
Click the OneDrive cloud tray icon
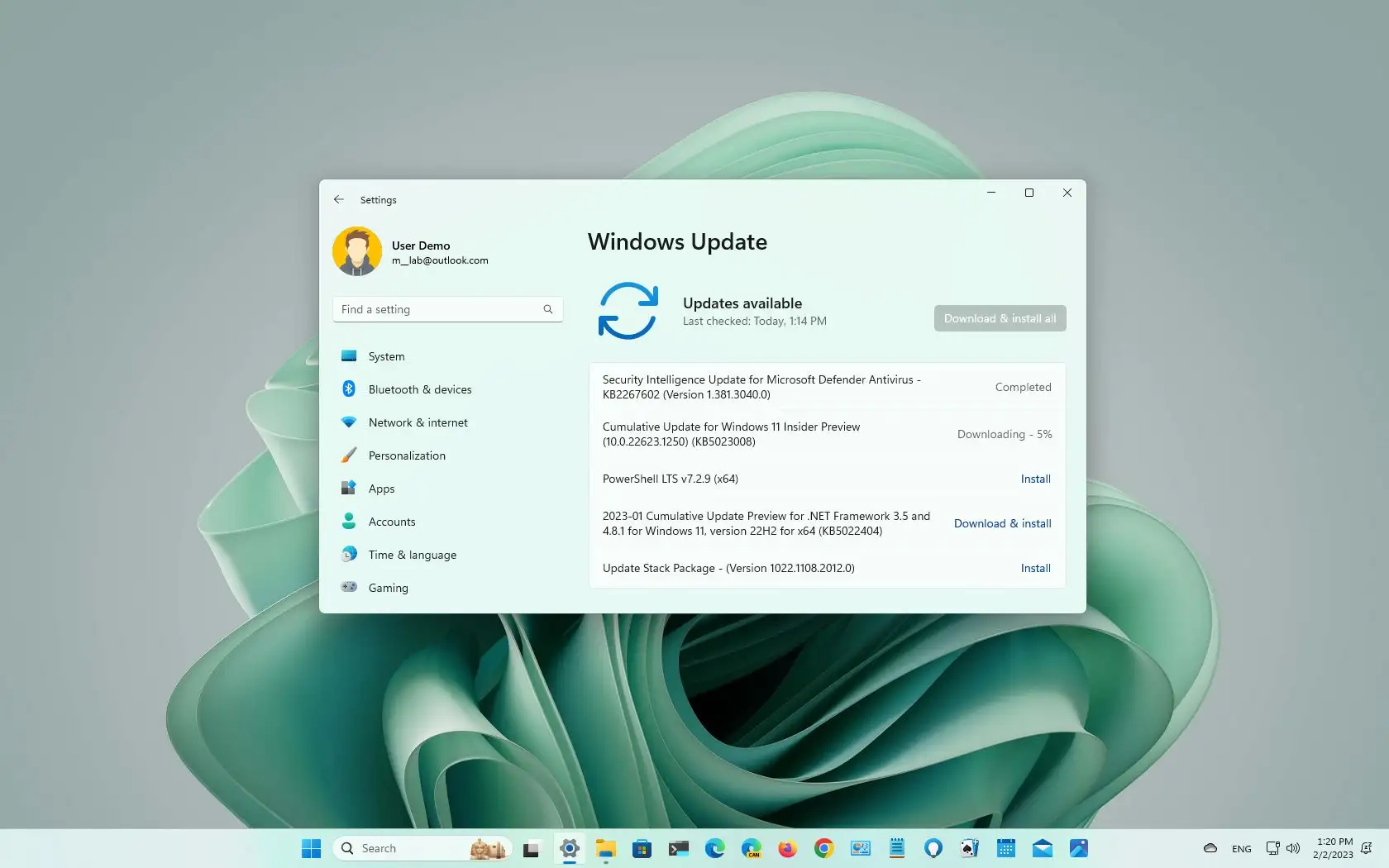click(1210, 848)
